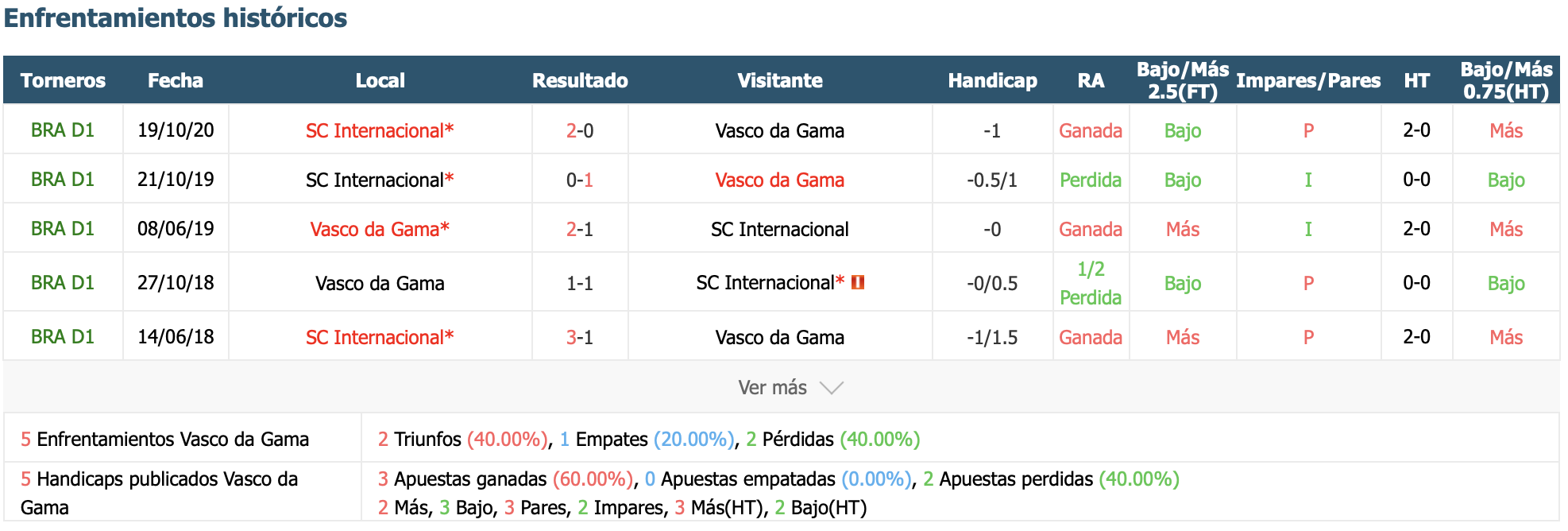
Task: Open Vasco da Gama visitor link on 21/10/19
Action: 779,180
